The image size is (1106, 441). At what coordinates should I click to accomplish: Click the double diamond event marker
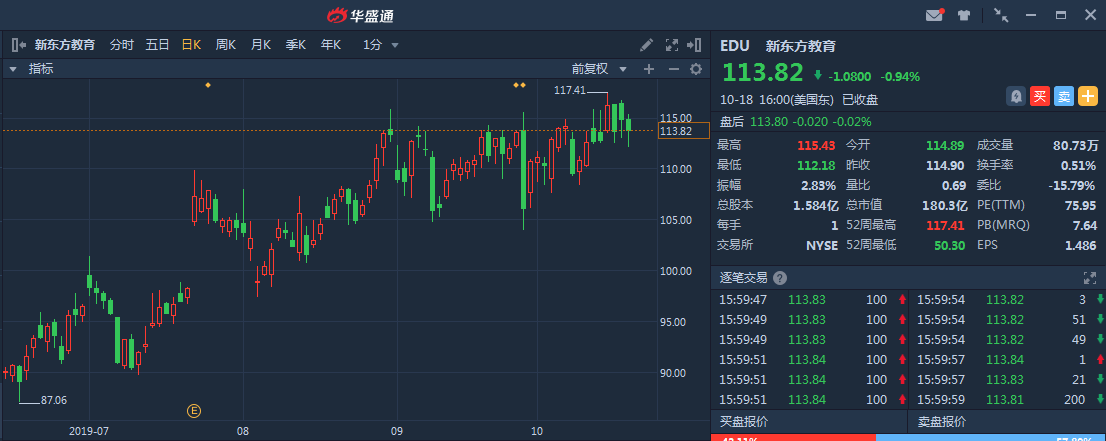click(x=519, y=85)
